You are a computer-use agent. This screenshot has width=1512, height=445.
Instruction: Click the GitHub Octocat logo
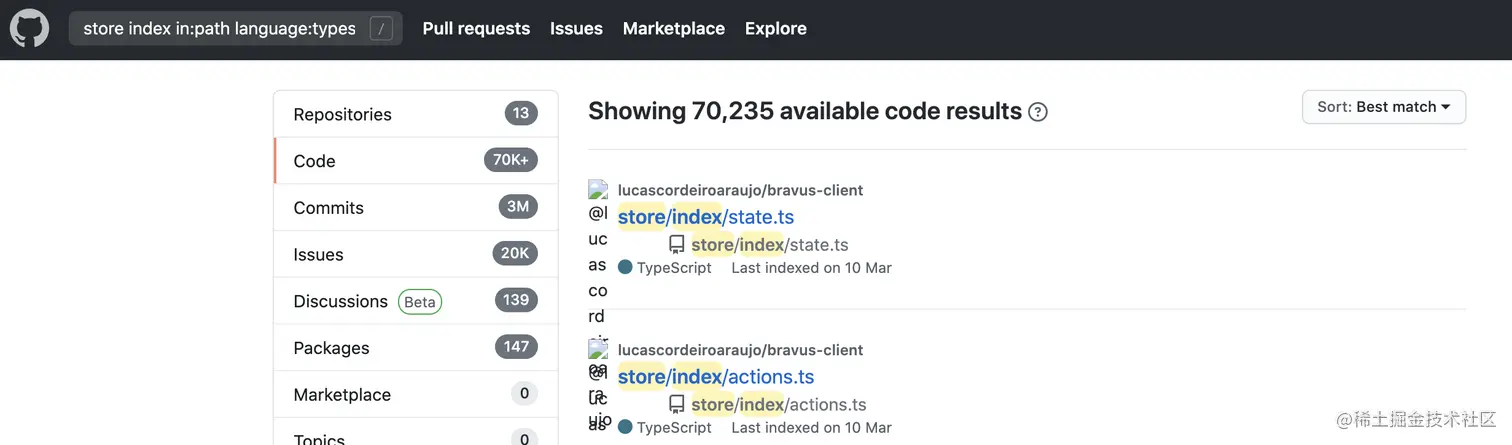click(x=29, y=29)
